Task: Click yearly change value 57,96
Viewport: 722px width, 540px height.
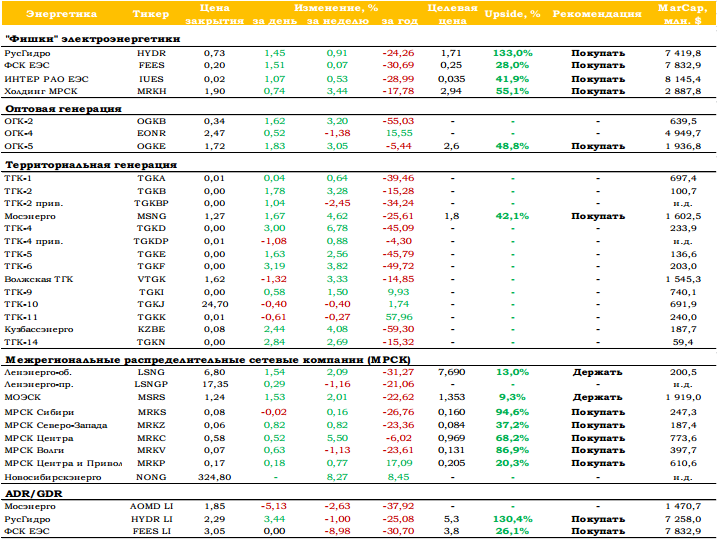Action: point(400,317)
